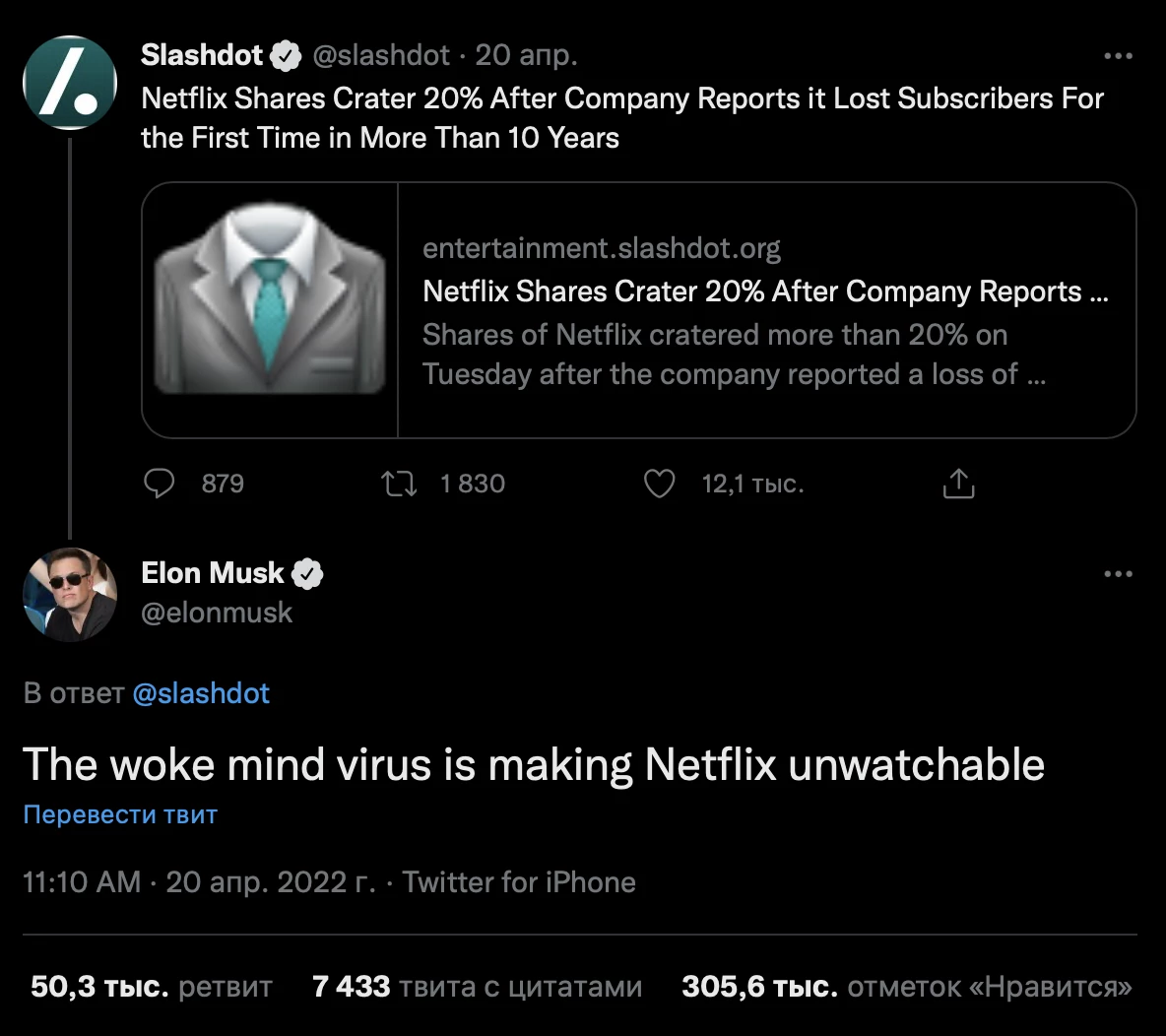The height and width of the screenshot is (1036, 1166).
Task: Click Elon Musk's verified checkmark badge
Action: tap(307, 574)
